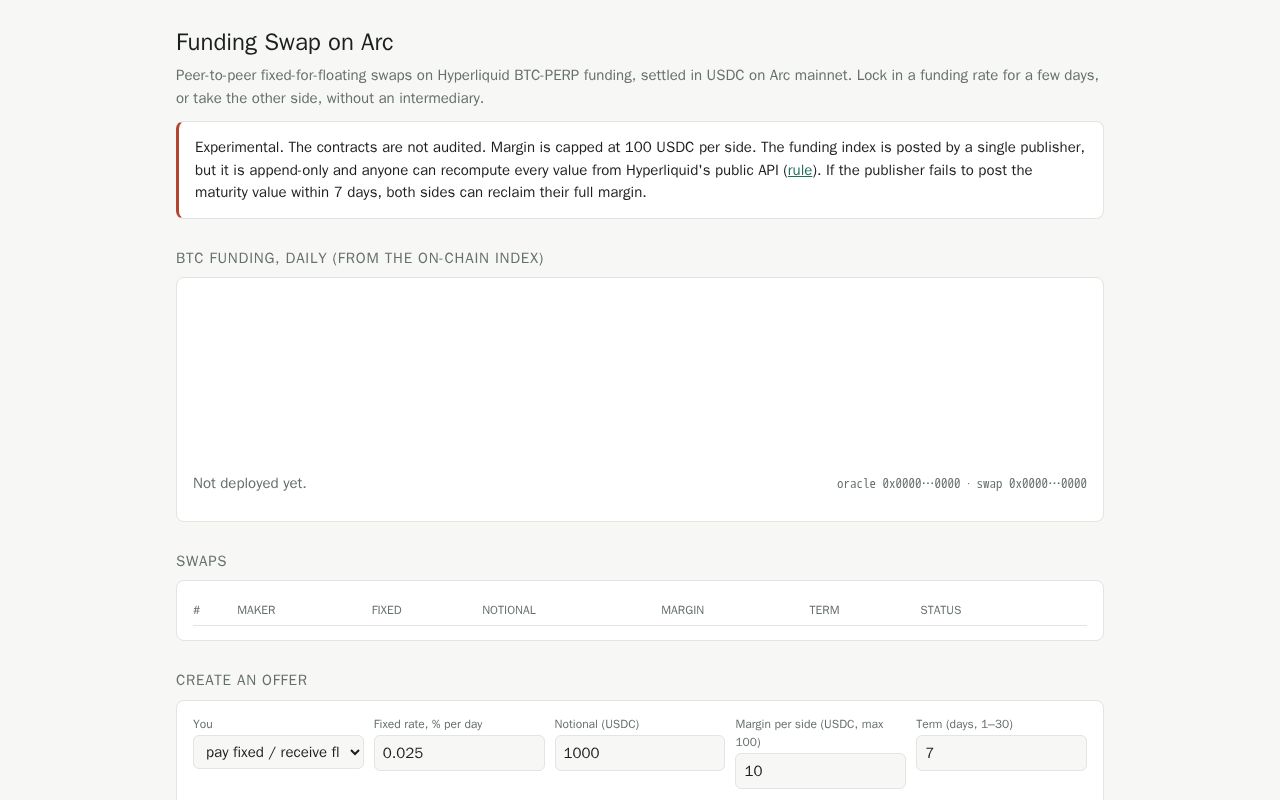The image size is (1280, 800).
Task: Select the 'Fixed rate, % per day' label
Action: coord(428,724)
